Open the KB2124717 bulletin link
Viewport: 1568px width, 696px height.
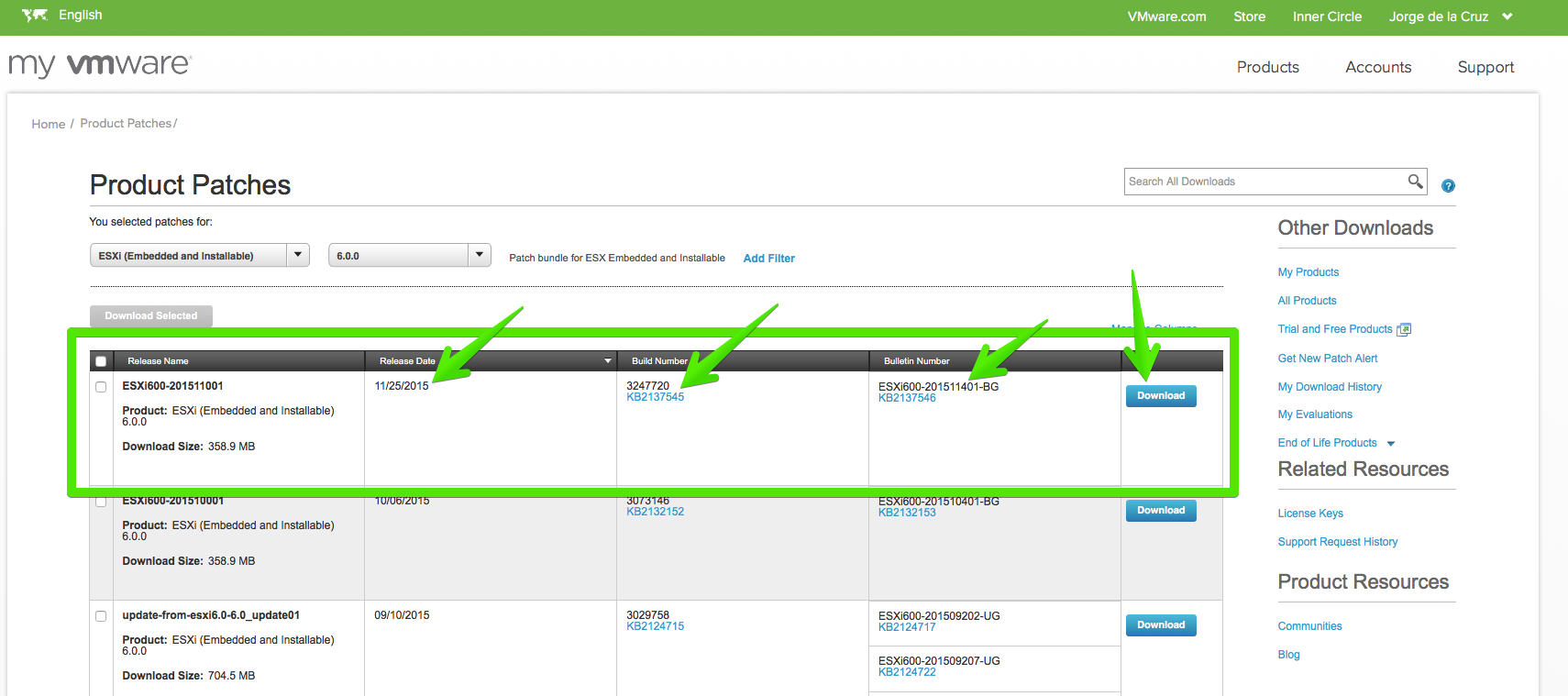(x=907, y=627)
